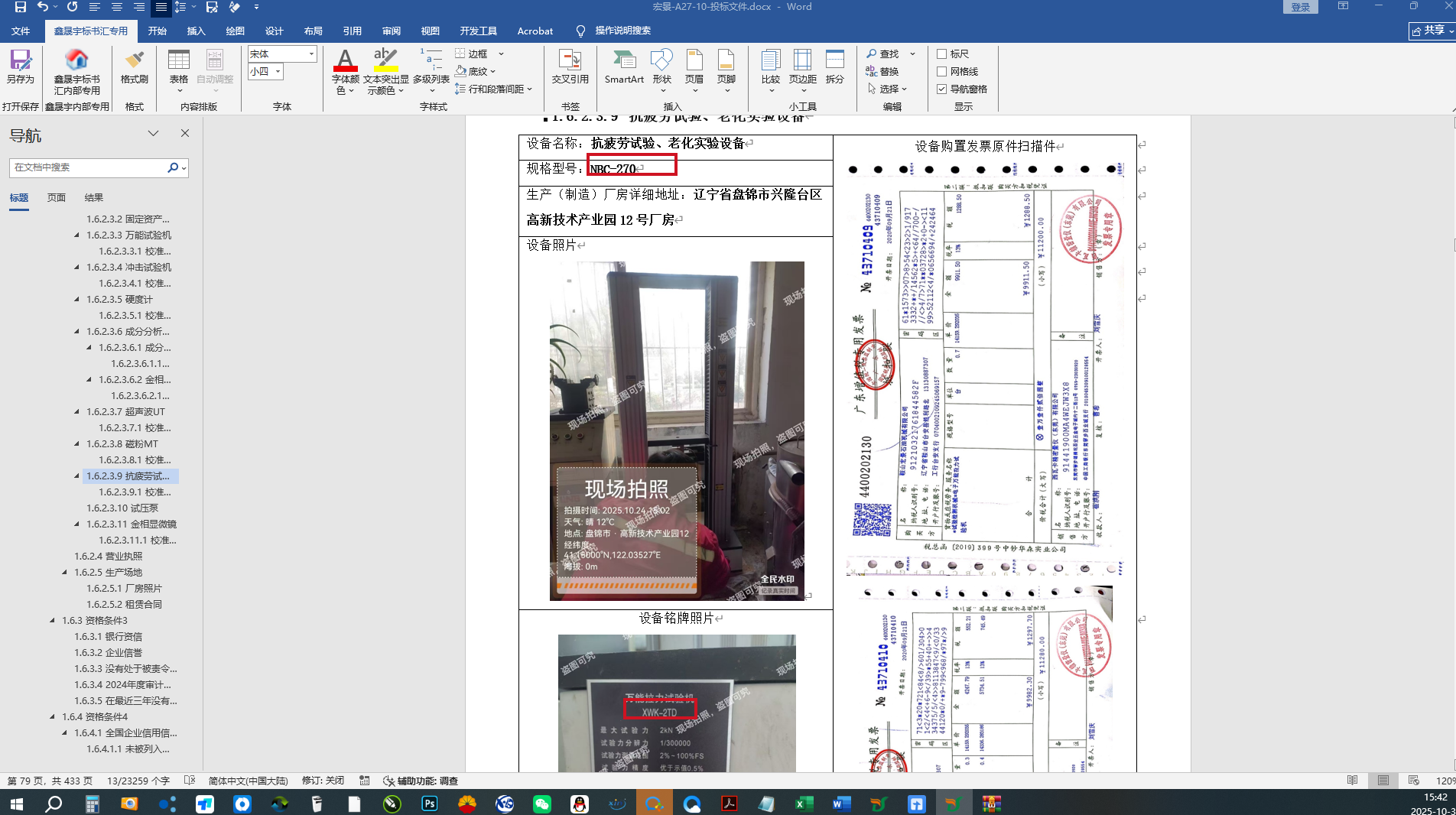Switch to print layout view in status bar
1456x815 pixels.
(x=1383, y=781)
